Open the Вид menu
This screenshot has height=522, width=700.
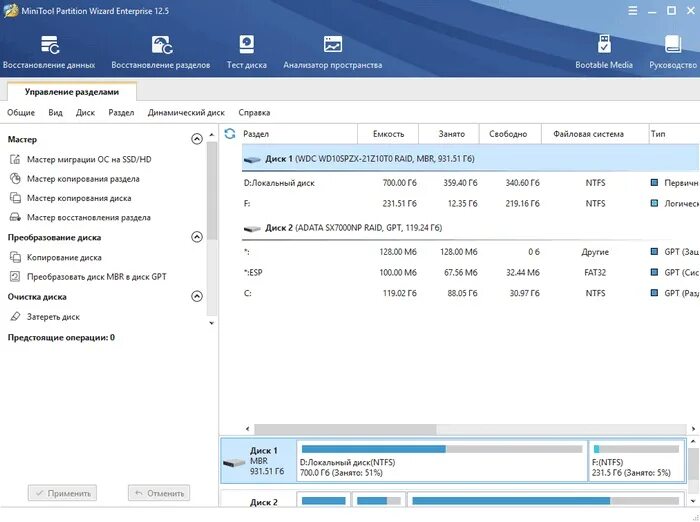click(55, 113)
